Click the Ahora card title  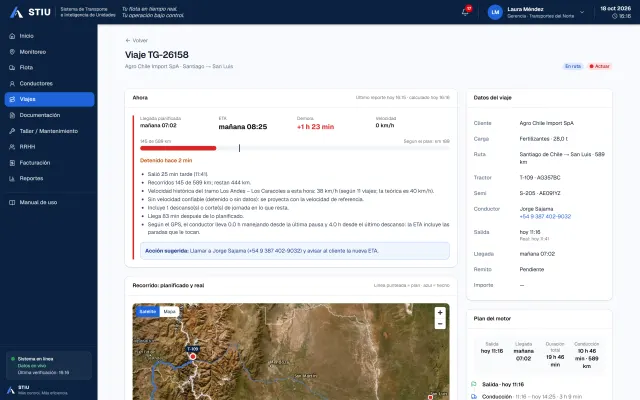[x=140, y=98]
